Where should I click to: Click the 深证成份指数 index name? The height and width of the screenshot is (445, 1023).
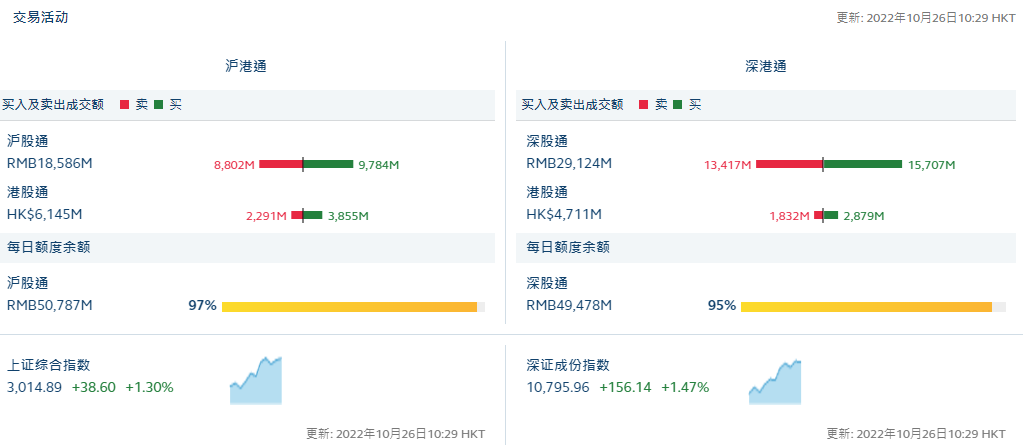coord(574,366)
